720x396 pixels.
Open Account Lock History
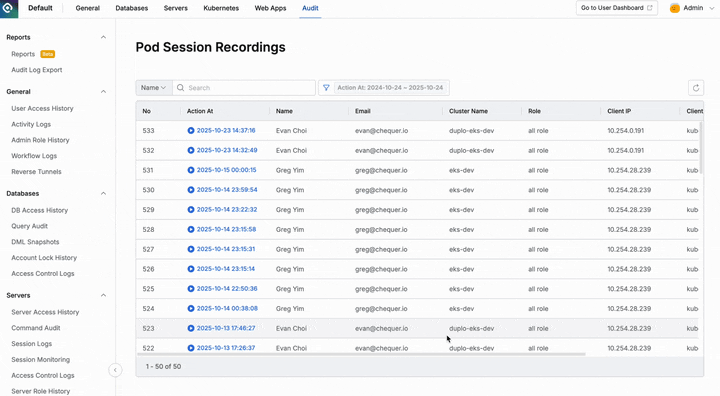(44, 258)
